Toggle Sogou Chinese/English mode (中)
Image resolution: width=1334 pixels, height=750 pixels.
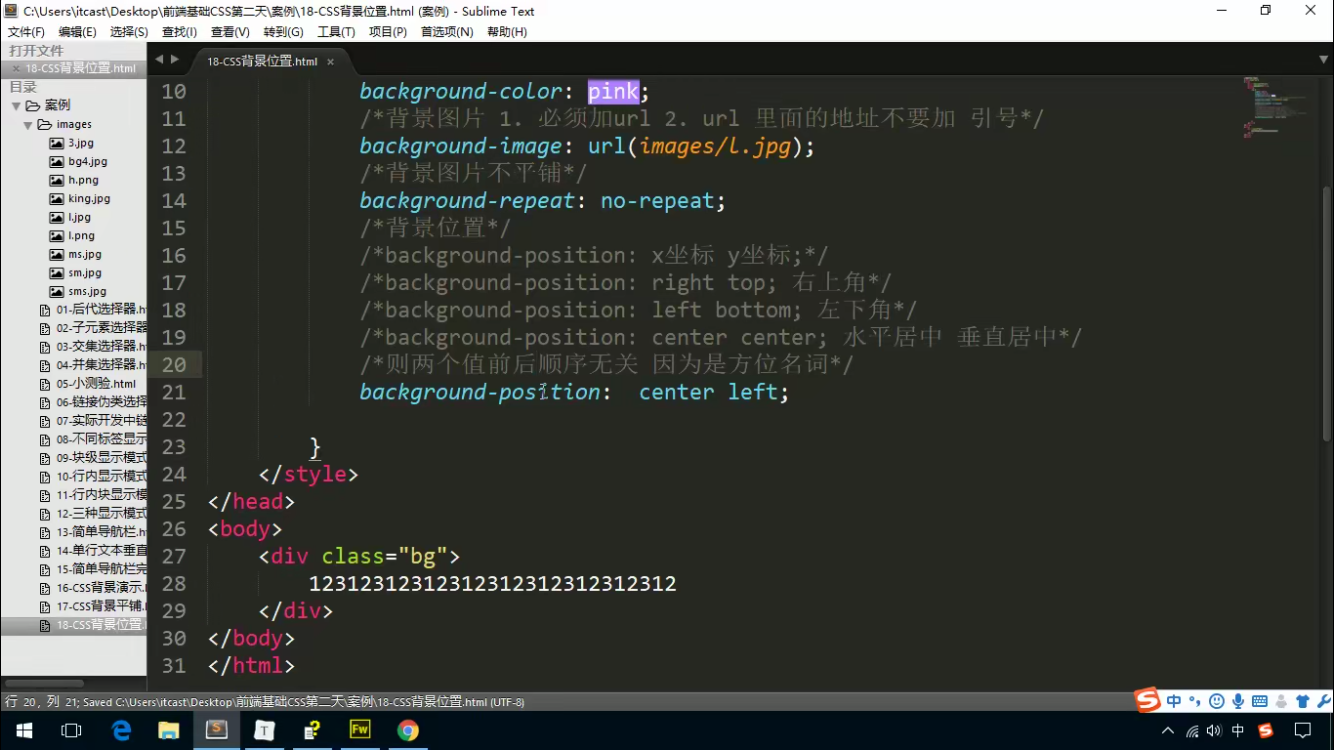coord(1174,702)
